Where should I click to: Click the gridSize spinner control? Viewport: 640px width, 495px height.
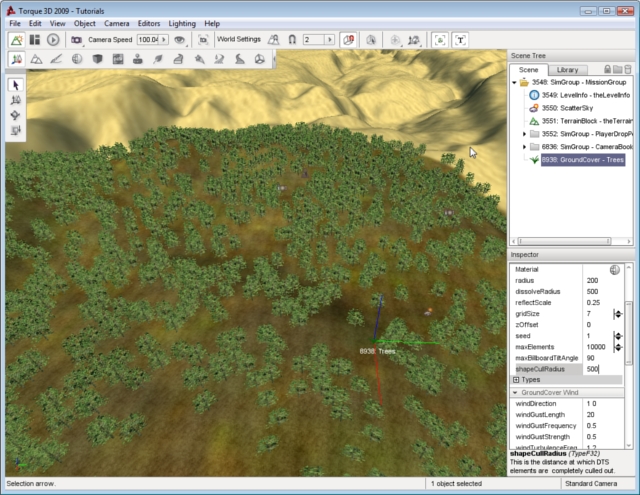(618, 314)
